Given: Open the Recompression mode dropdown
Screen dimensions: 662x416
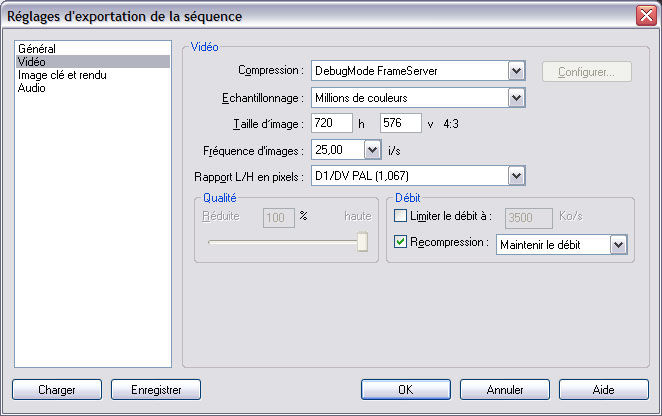Looking at the screenshot, I should coord(619,245).
